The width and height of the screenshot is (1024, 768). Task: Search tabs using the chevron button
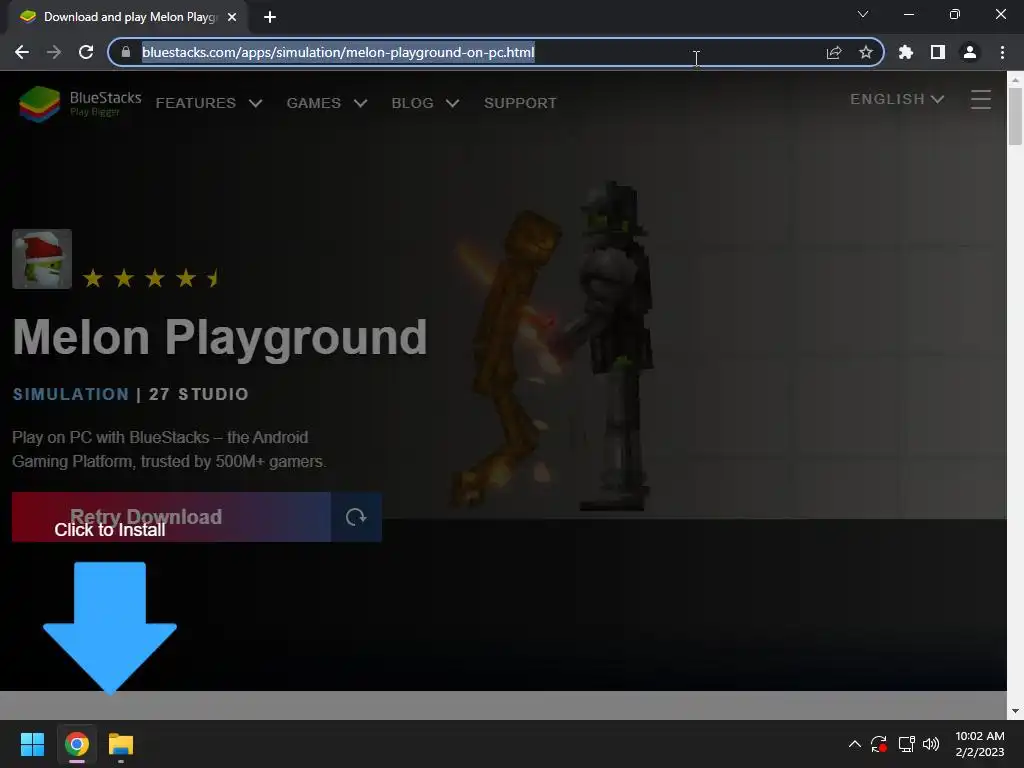pos(863,14)
